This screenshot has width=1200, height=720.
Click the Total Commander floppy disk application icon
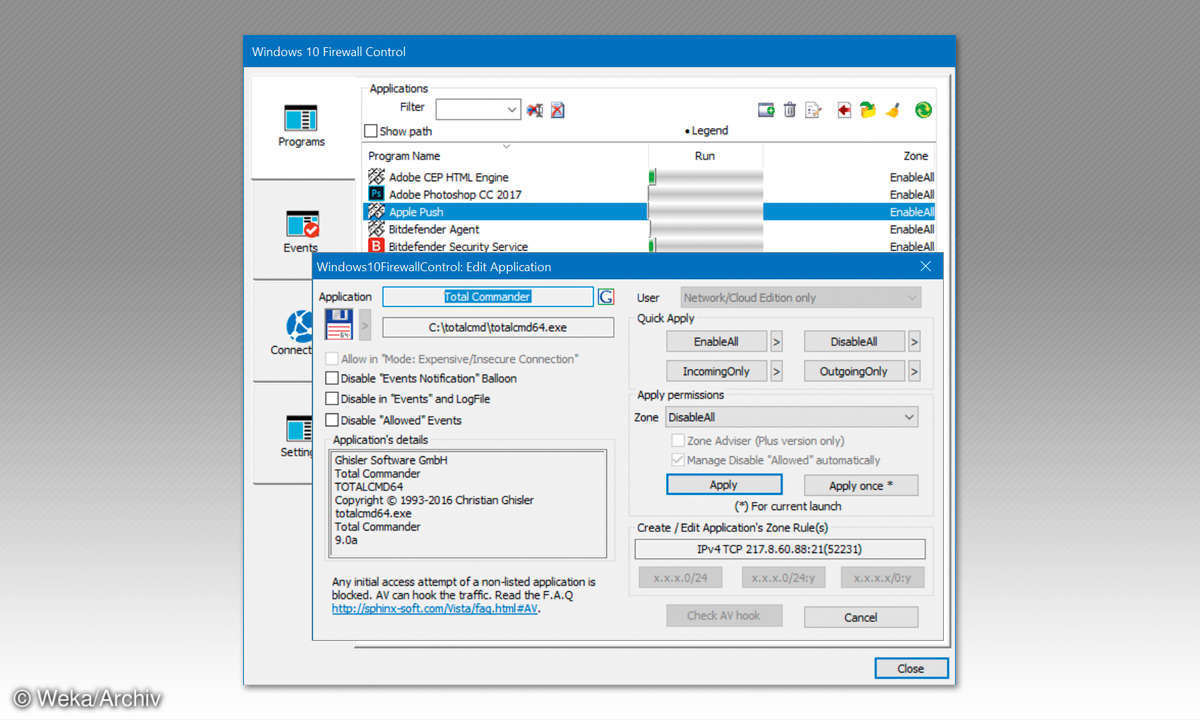(339, 324)
